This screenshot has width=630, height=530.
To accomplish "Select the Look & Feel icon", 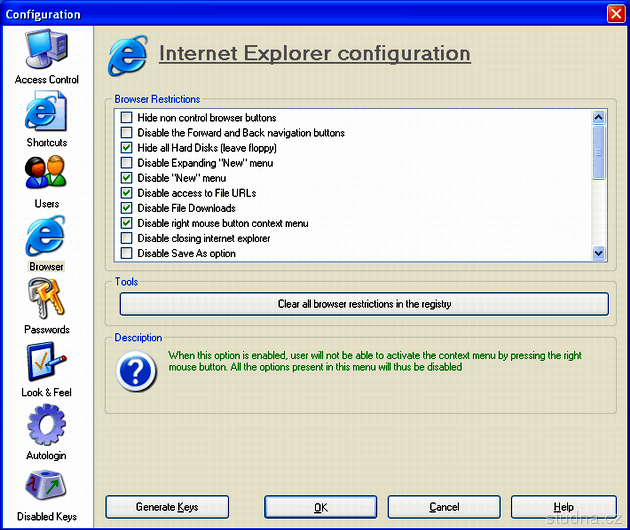I will click(x=46, y=363).
